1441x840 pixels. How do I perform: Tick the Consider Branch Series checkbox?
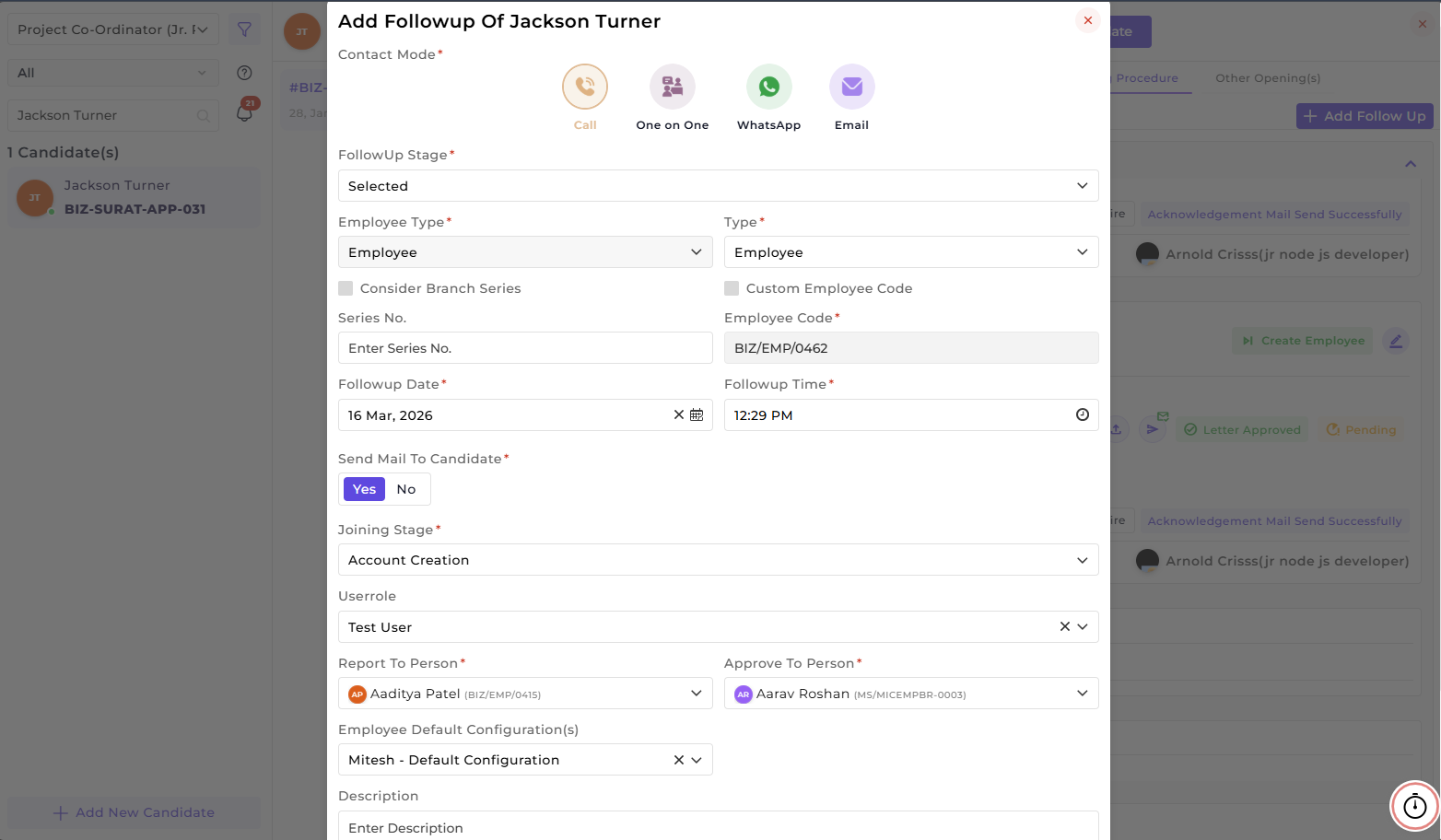[x=346, y=288]
